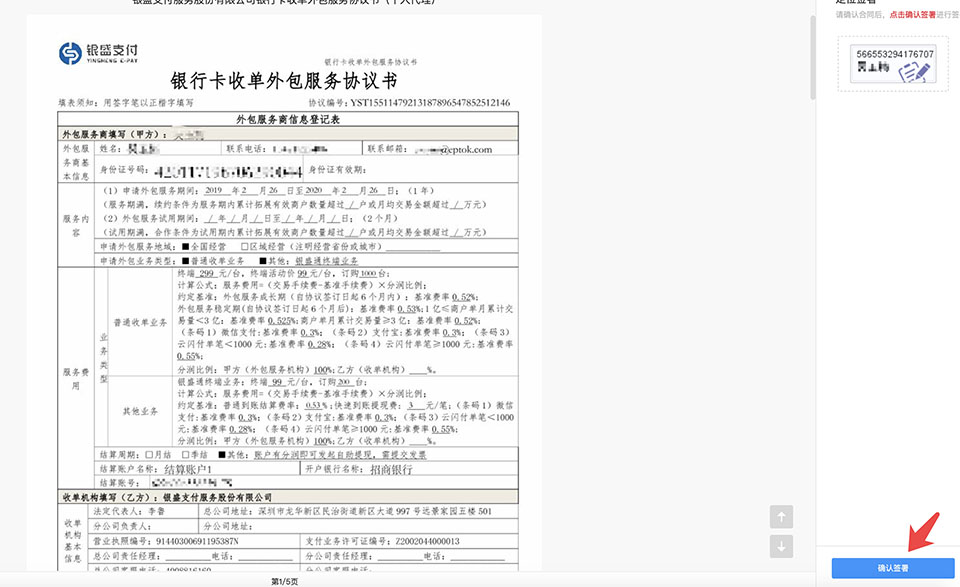Click the 结算账户1 account name
The image size is (960, 587).
click(x=188, y=469)
